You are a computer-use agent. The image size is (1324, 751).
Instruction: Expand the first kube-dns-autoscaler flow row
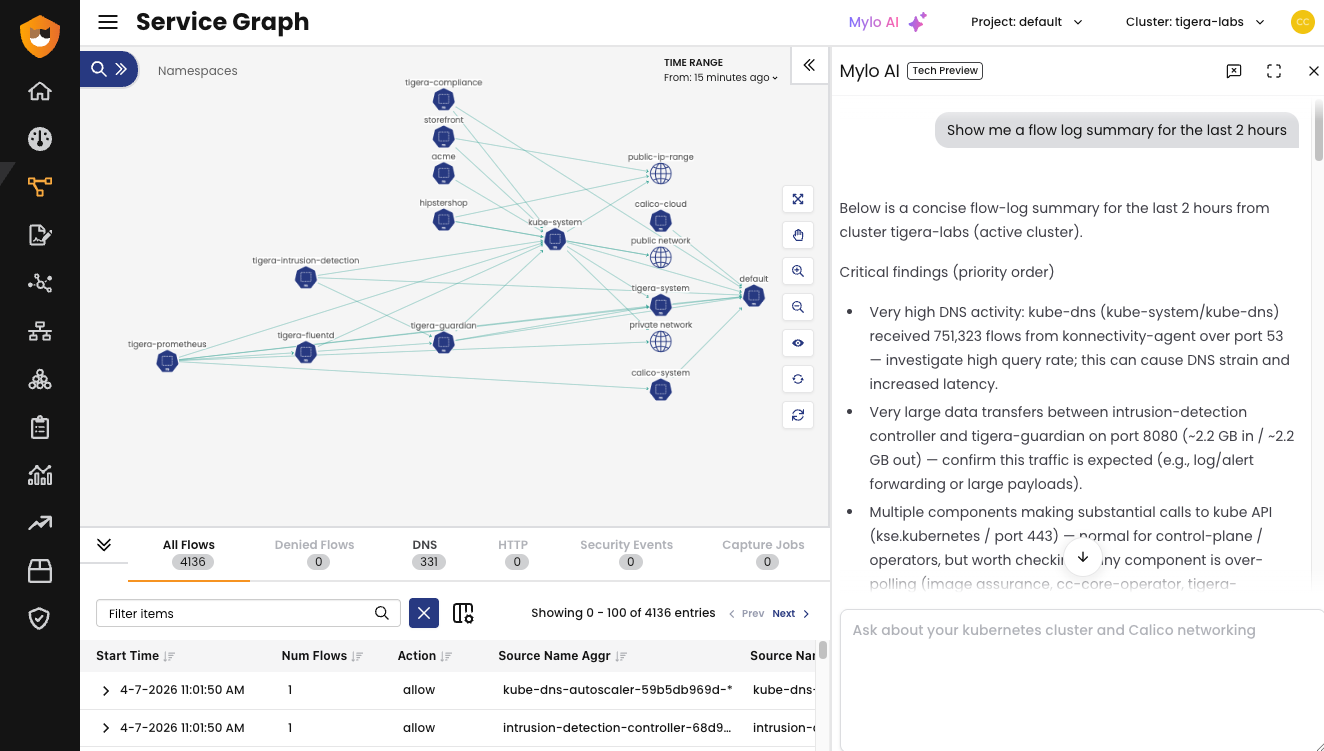pyautogui.click(x=106, y=690)
